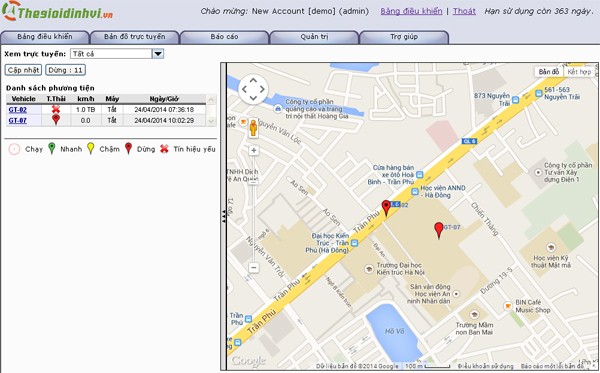Click the GT-02 red marker on the map
Viewport: 600px width, 373px height.
tap(386, 207)
